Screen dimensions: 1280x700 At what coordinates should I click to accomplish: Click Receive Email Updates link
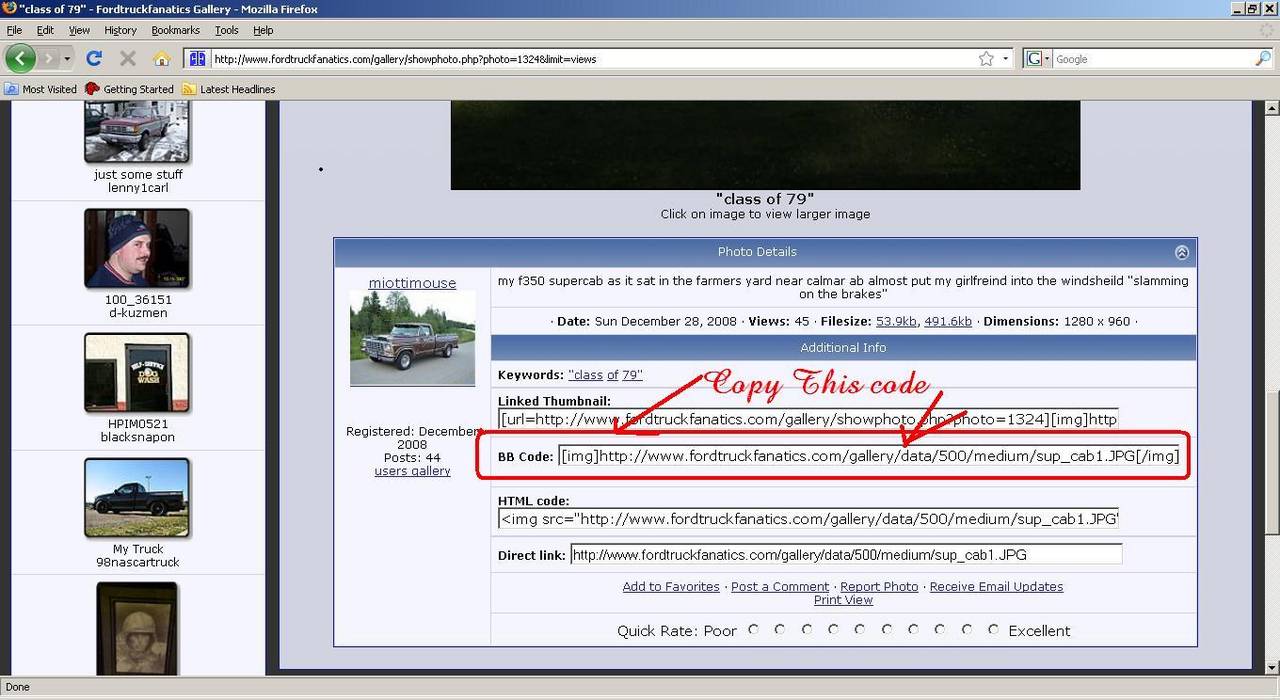point(996,587)
